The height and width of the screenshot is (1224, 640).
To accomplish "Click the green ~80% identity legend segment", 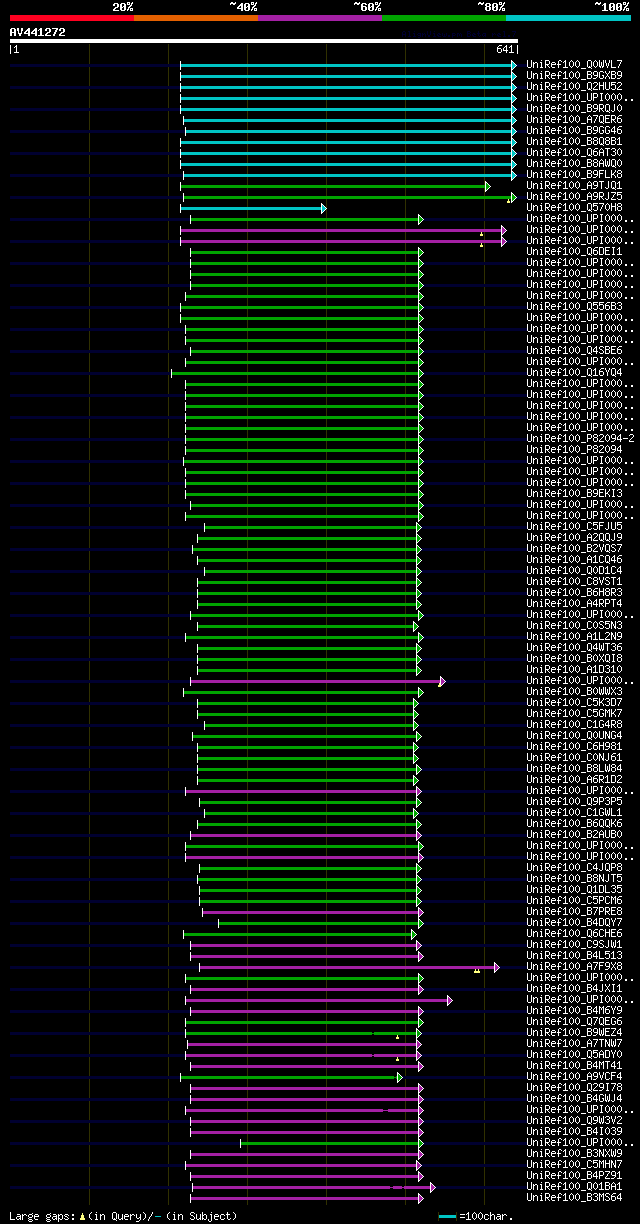I will tap(443, 18).
